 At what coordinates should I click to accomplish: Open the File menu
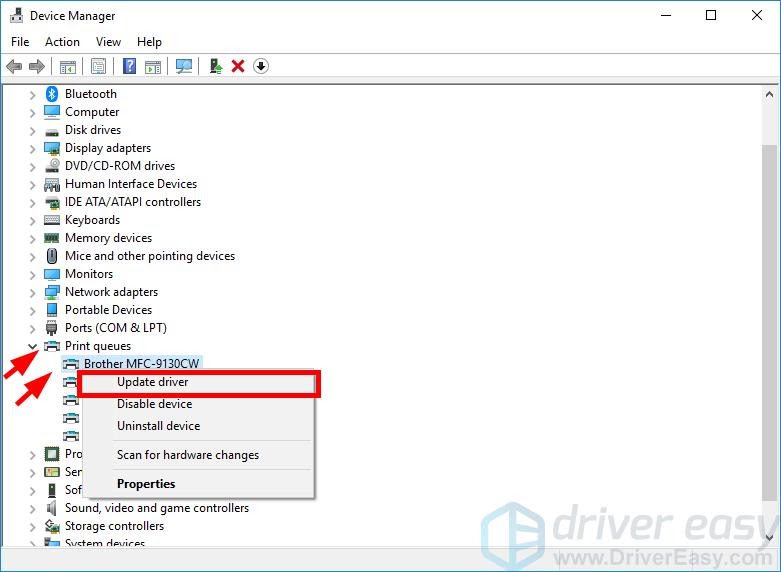point(20,42)
